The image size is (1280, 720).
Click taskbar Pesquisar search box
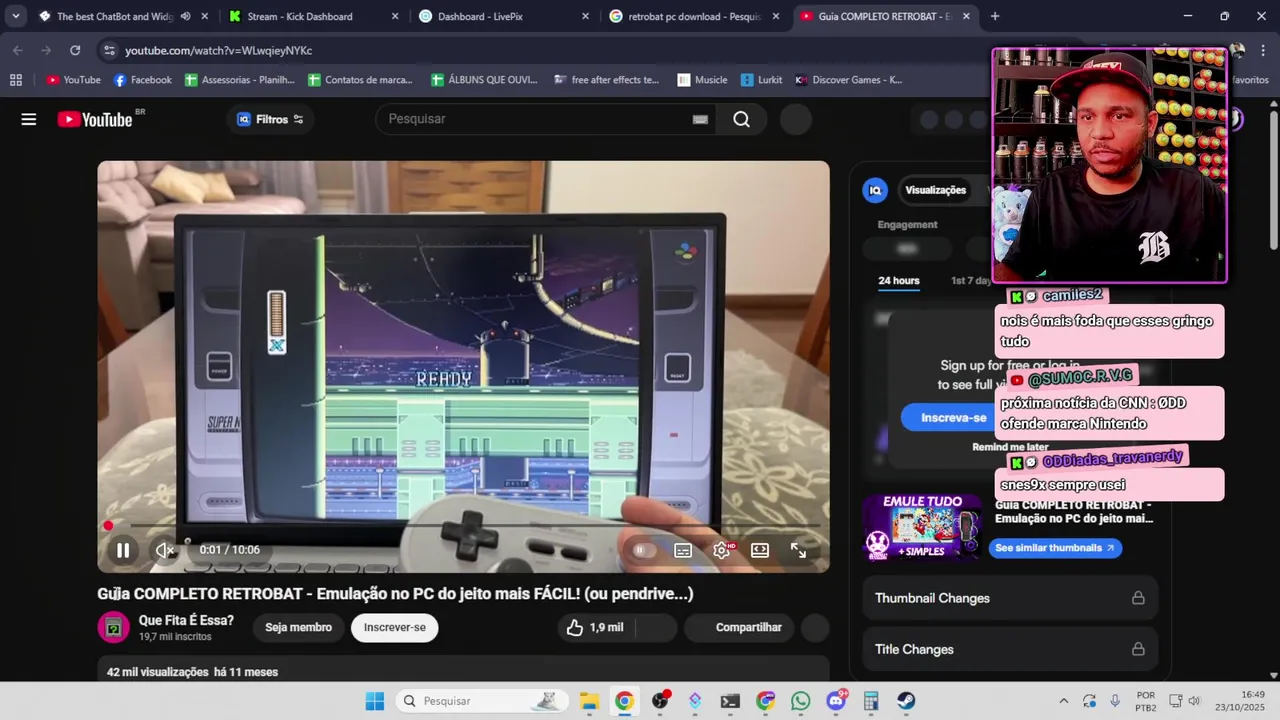[x=481, y=701]
